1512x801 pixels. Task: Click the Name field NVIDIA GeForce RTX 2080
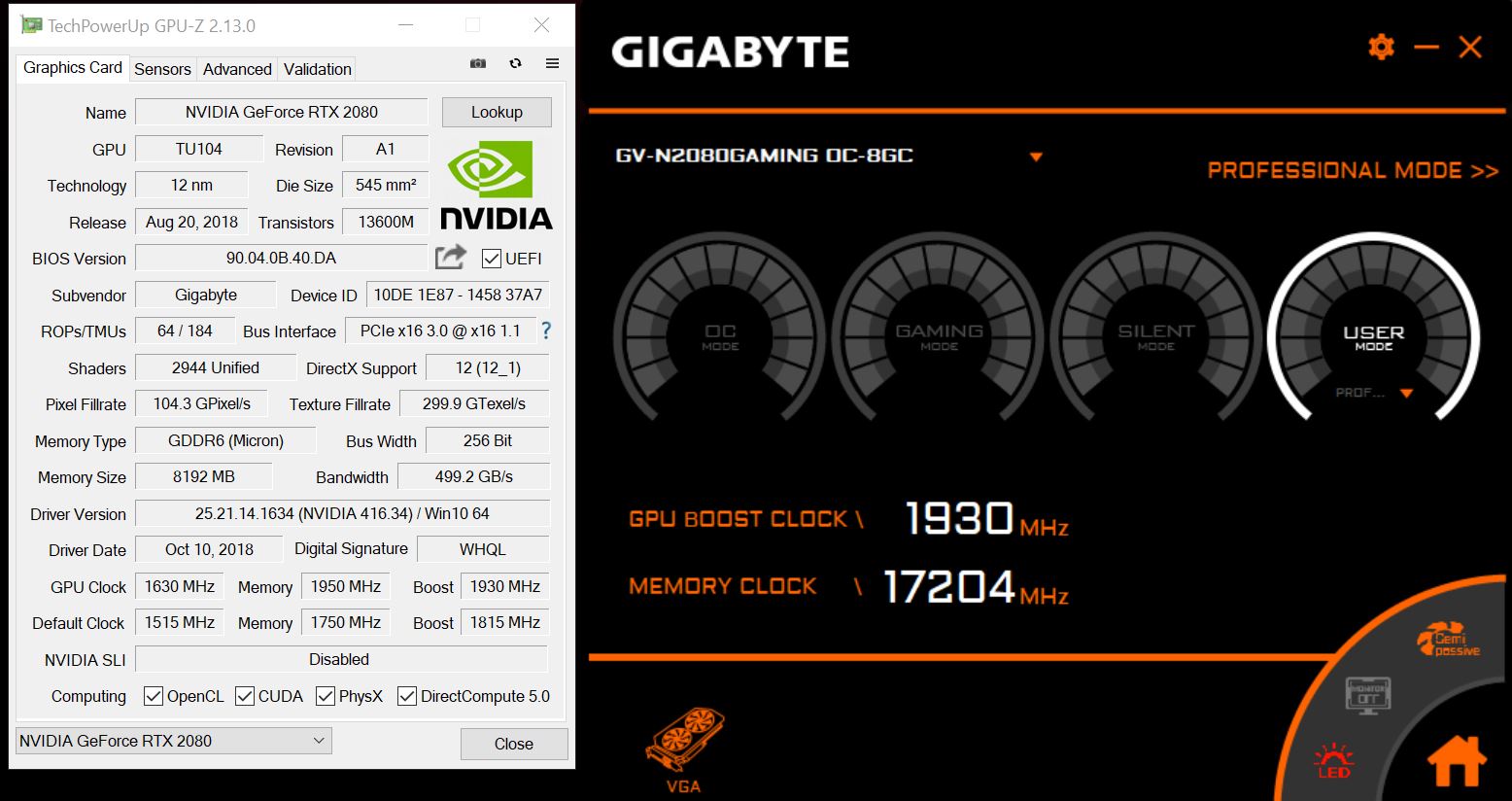[x=282, y=112]
